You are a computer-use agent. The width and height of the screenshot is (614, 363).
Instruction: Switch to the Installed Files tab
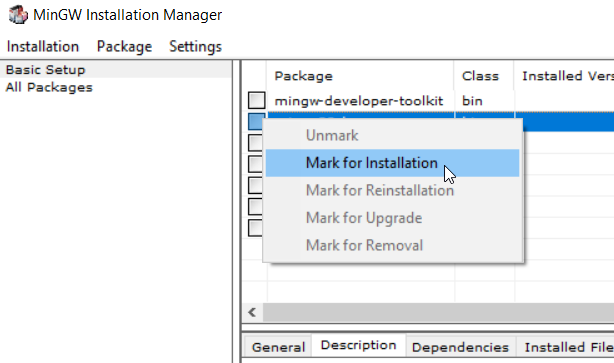(566, 347)
